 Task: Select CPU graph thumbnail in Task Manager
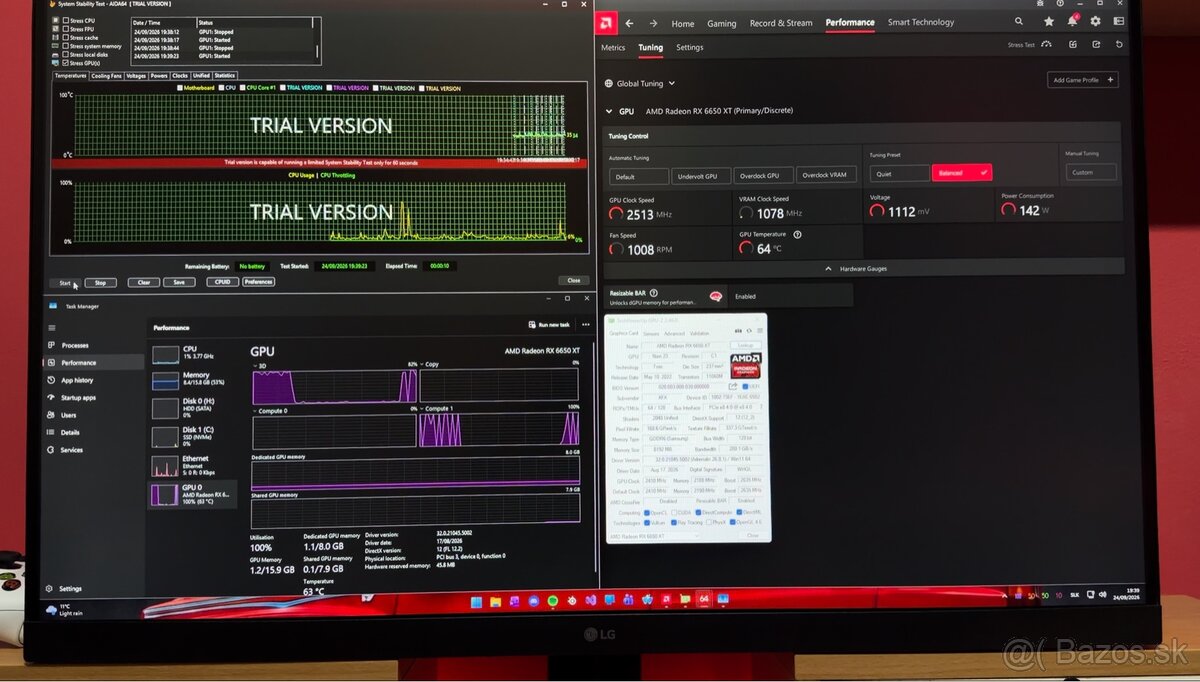point(165,354)
